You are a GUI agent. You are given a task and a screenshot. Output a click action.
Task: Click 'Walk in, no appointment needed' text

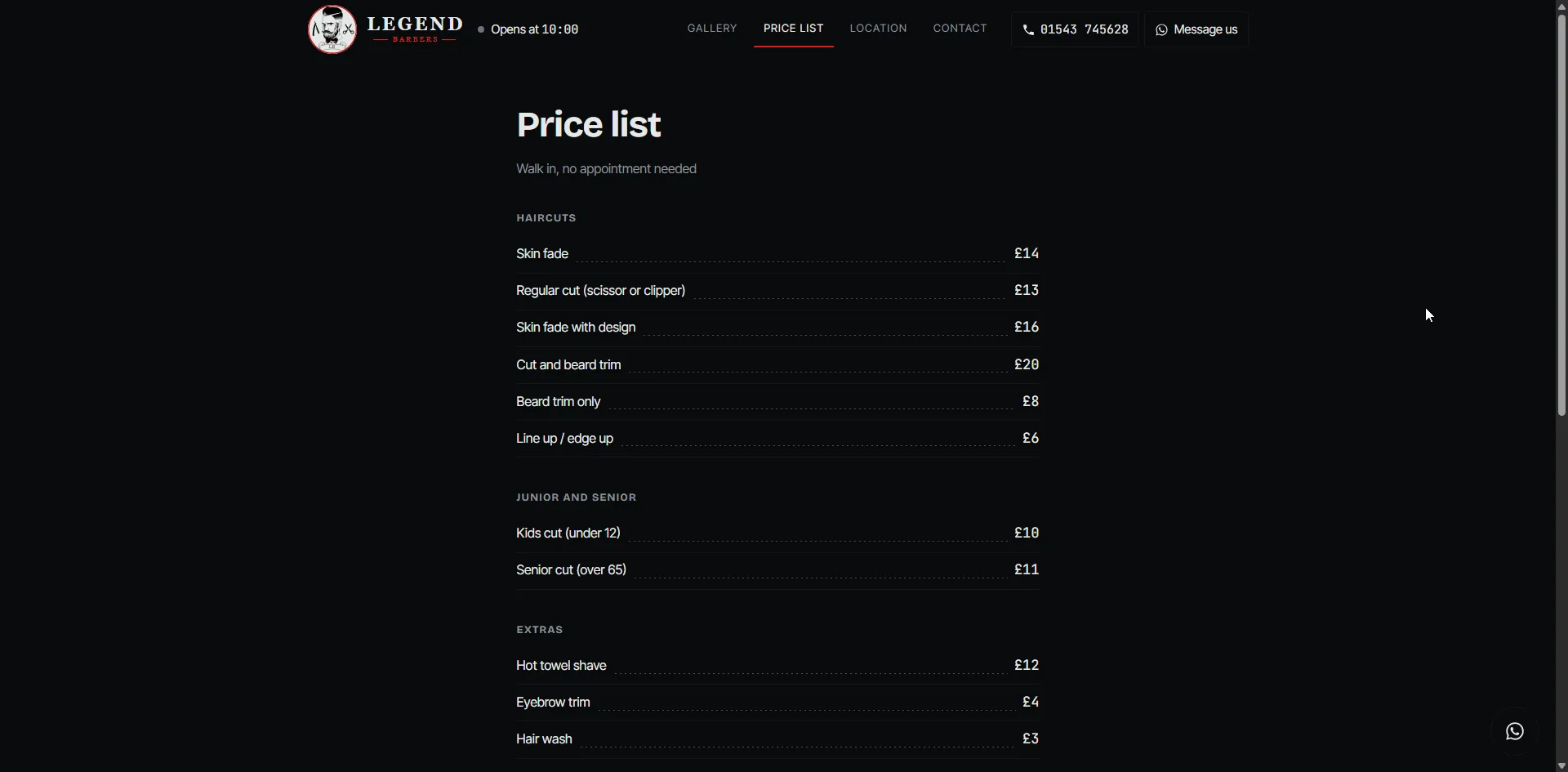[x=606, y=169]
